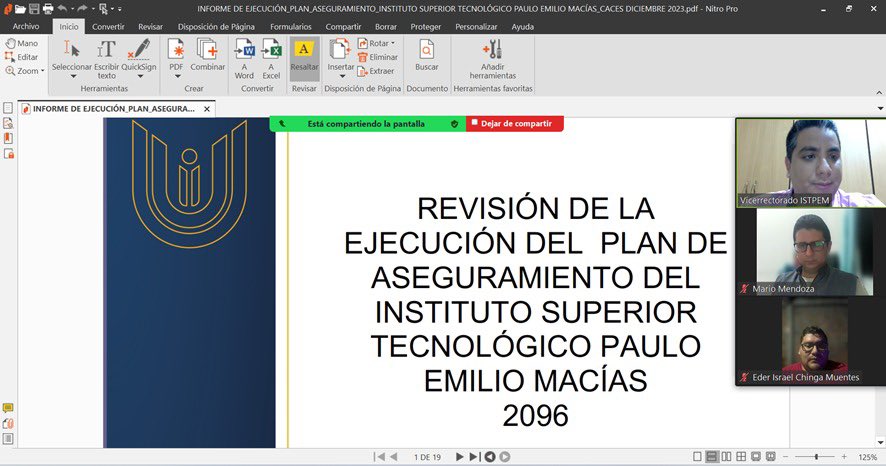Open the QuickSign signature tool
The width and height of the screenshot is (886, 466).
139,54
